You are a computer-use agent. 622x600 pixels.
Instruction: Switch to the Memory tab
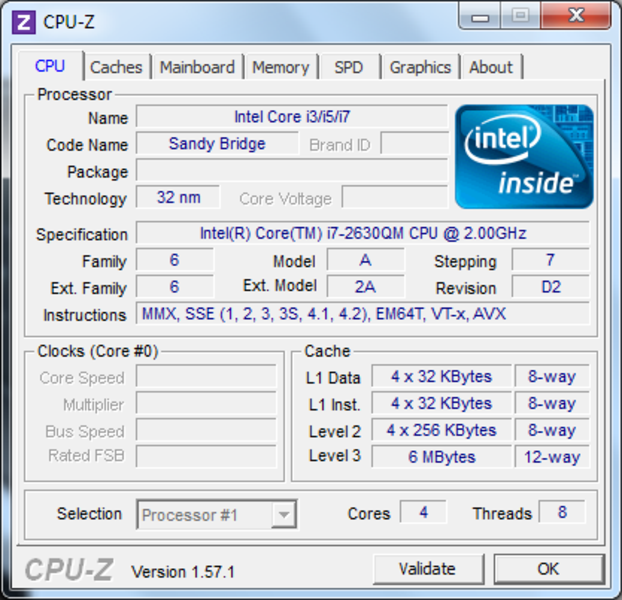(281, 67)
